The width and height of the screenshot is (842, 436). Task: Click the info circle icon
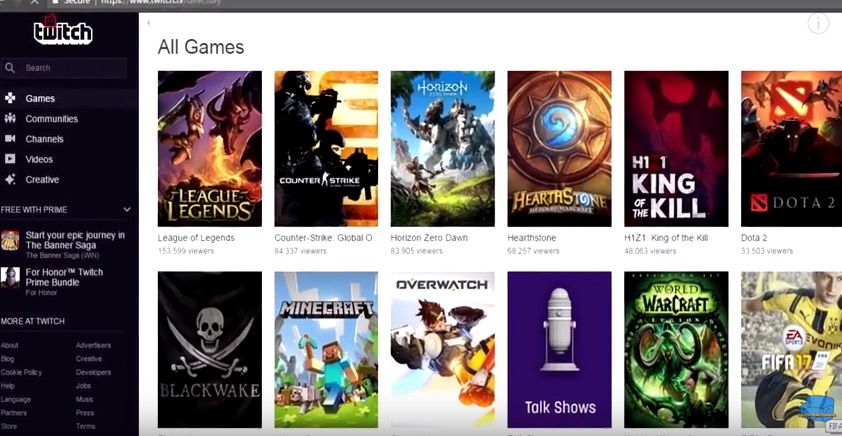coord(818,23)
